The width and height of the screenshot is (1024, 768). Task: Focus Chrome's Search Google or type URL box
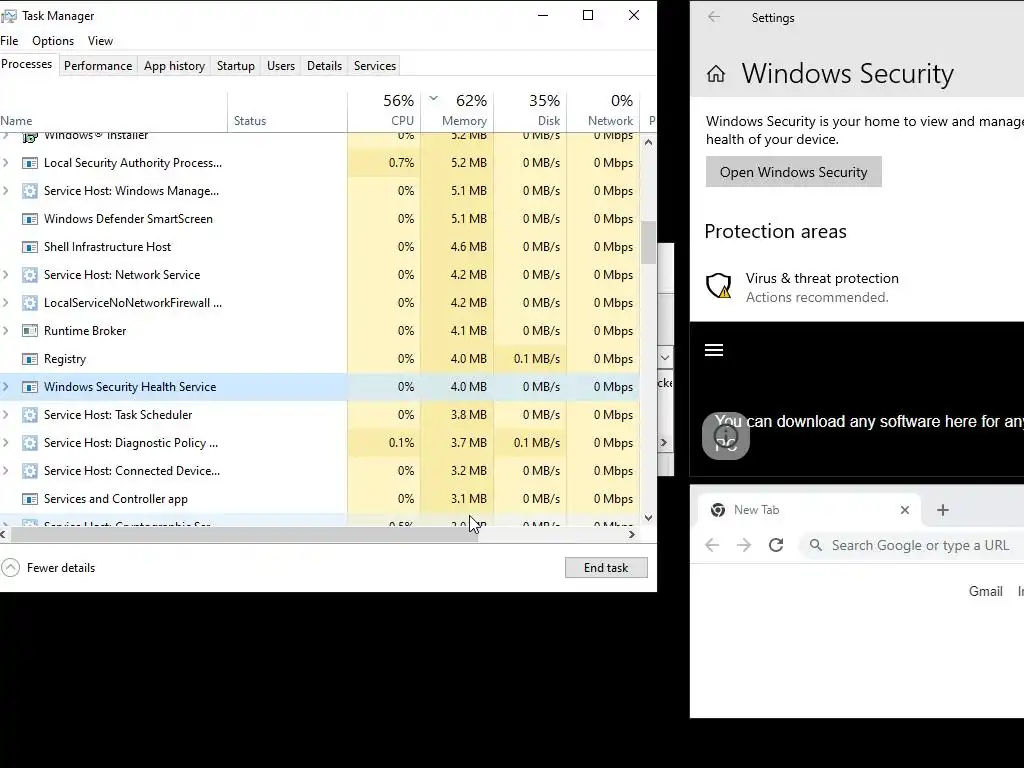click(x=912, y=545)
